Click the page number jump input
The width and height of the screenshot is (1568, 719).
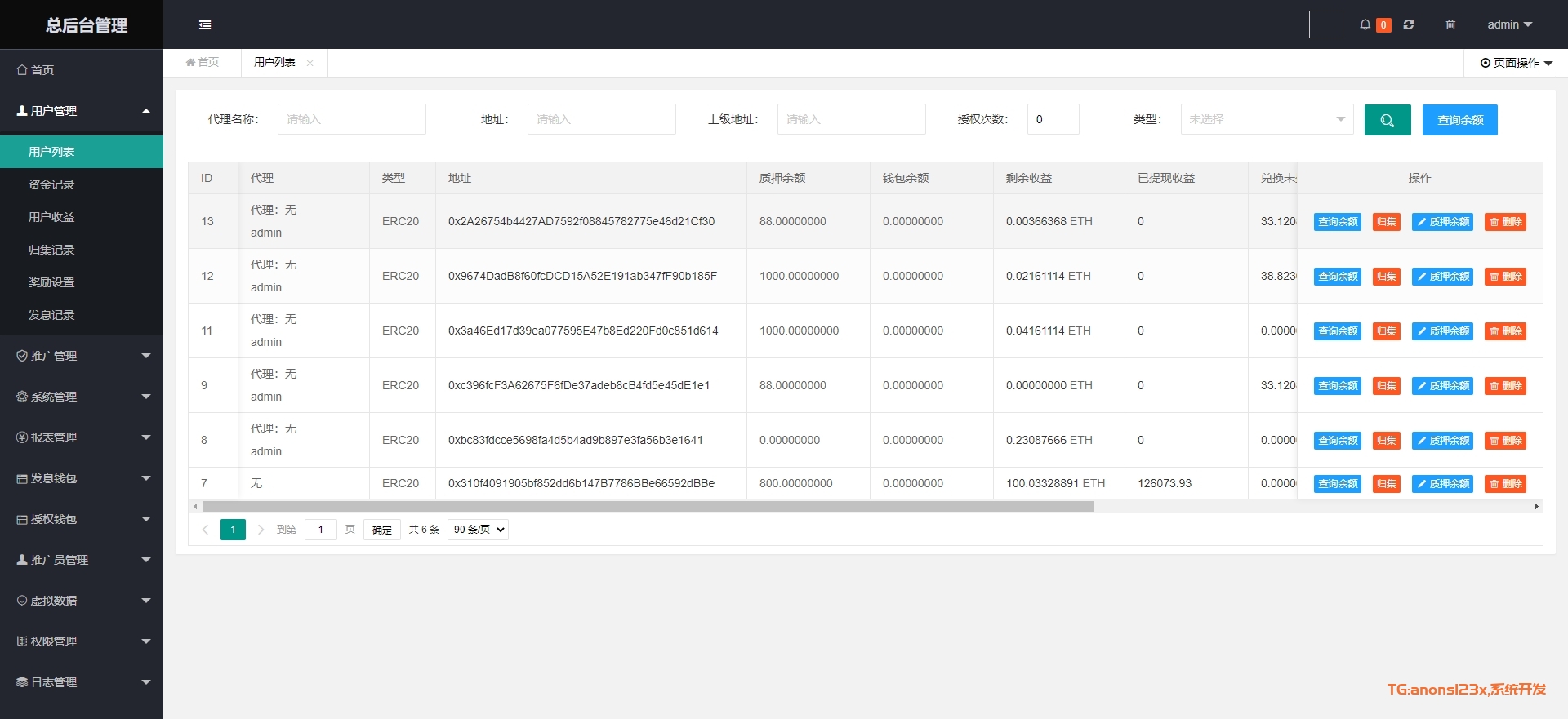coord(321,530)
